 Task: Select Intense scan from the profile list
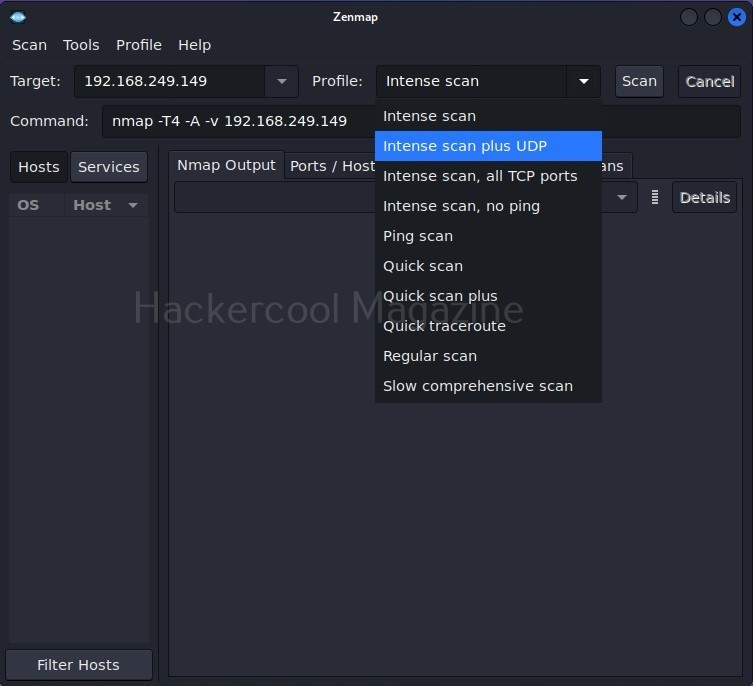pyautogui.click(x=488, y=116)
